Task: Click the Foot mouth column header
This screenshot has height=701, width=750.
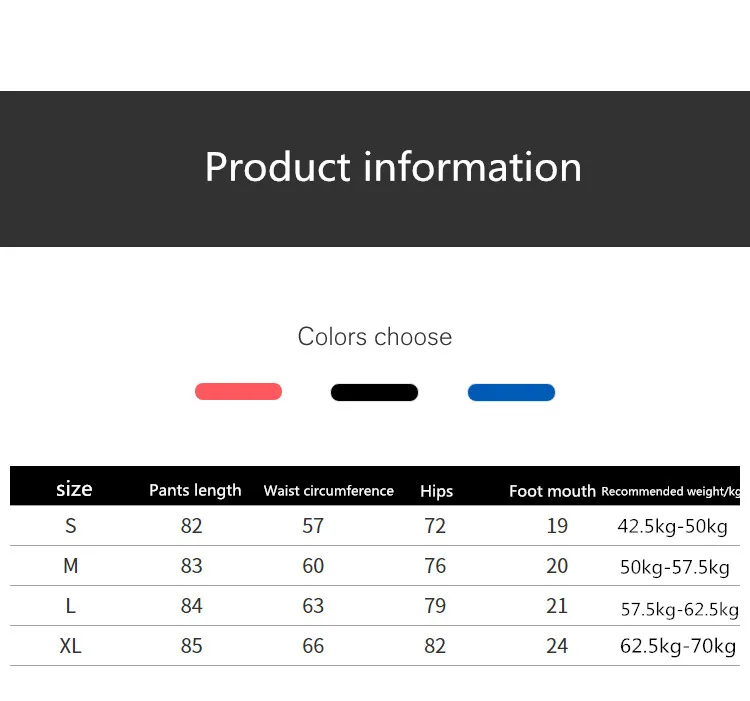Action: tap(552, 491)
